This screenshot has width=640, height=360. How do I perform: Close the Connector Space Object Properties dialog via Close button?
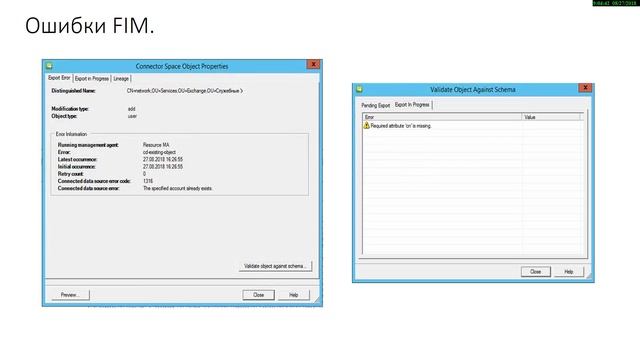[x=258, y=295]
